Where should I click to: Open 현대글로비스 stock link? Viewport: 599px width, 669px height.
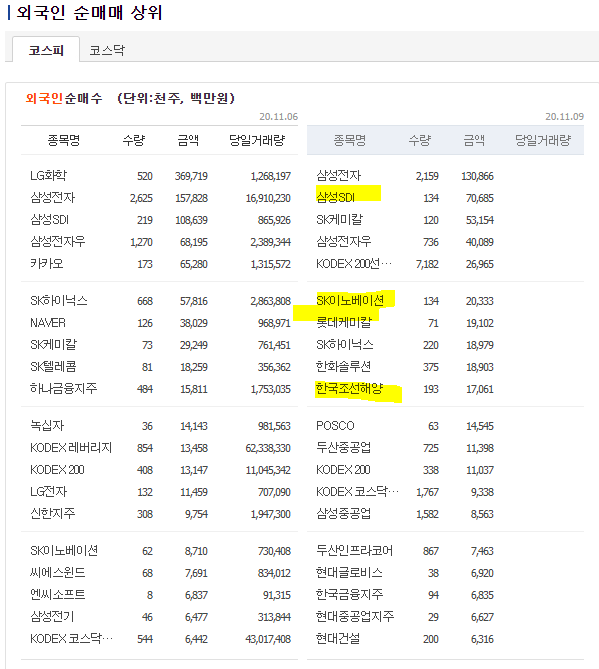point(349,573)
